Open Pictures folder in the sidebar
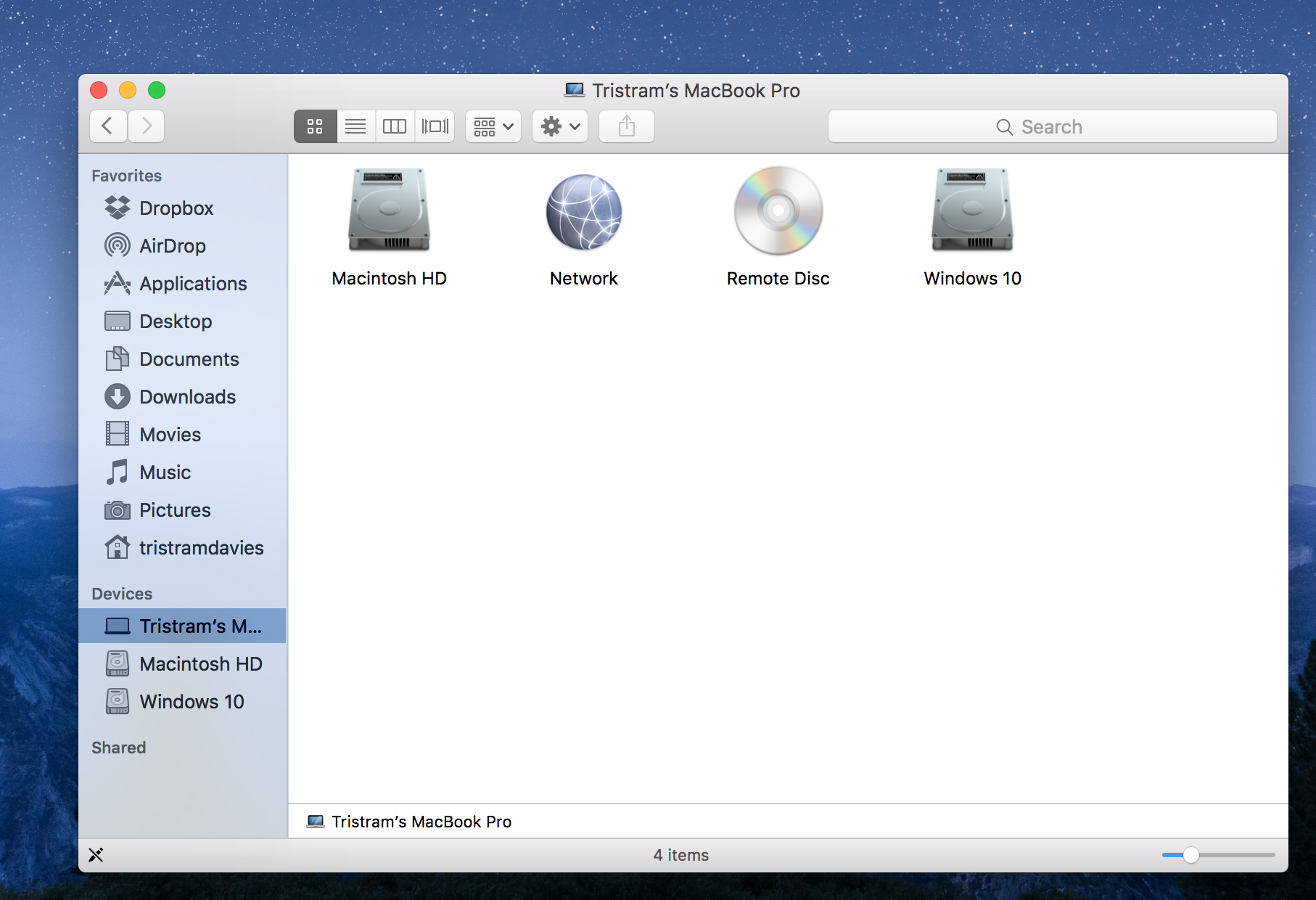Image resolution: width=1316 pixels, height=900 pixels. coord(182,510)
